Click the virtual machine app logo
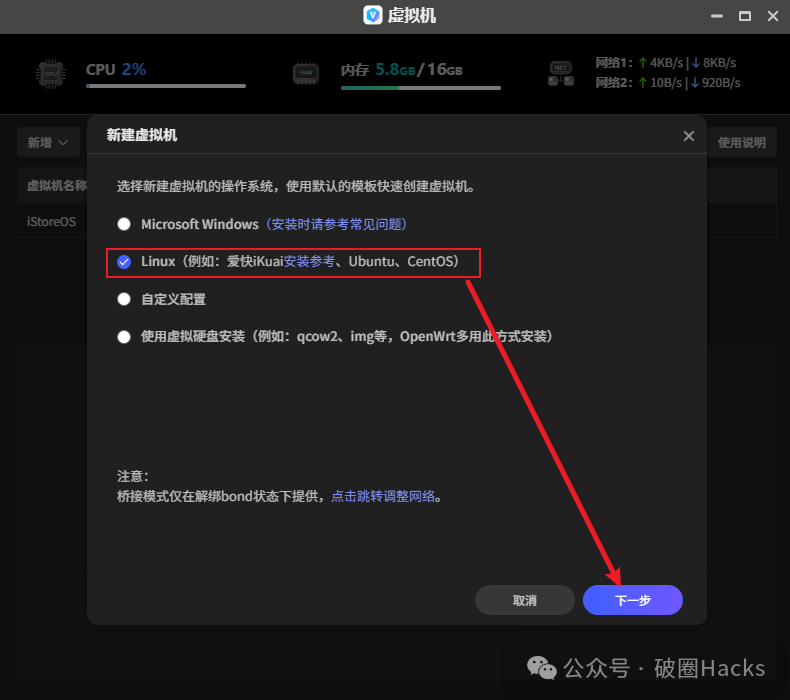Viewport: 790px width, 700px height. (x=373, y=15)
